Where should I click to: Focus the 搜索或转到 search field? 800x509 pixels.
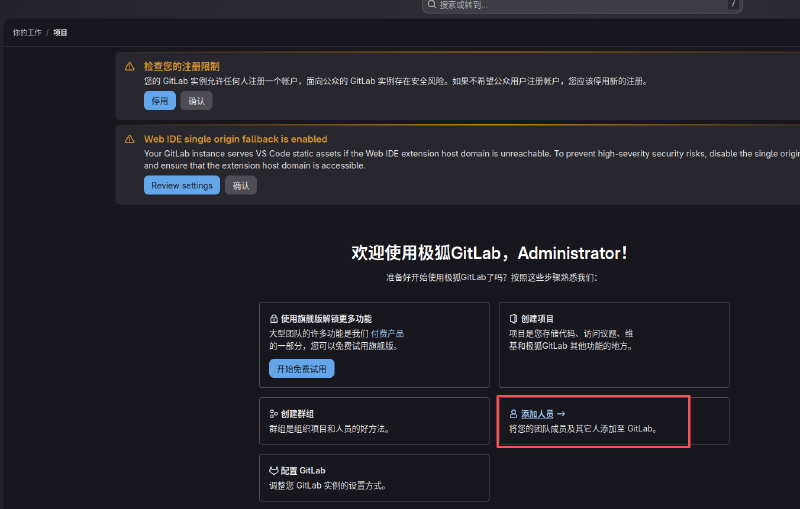582,5
